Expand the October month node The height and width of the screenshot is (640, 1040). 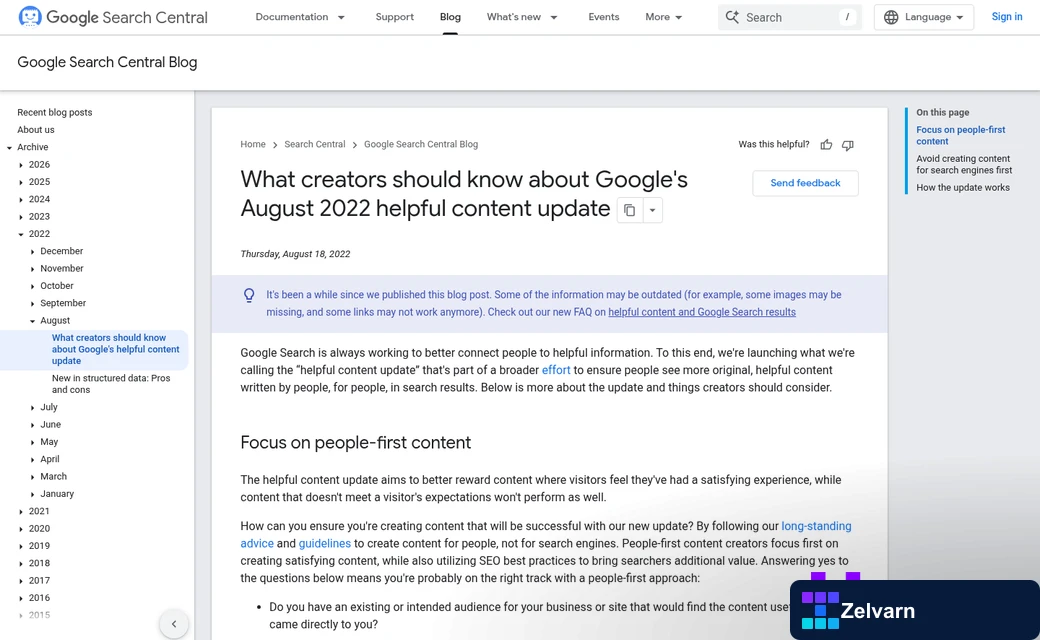[32, 286]
